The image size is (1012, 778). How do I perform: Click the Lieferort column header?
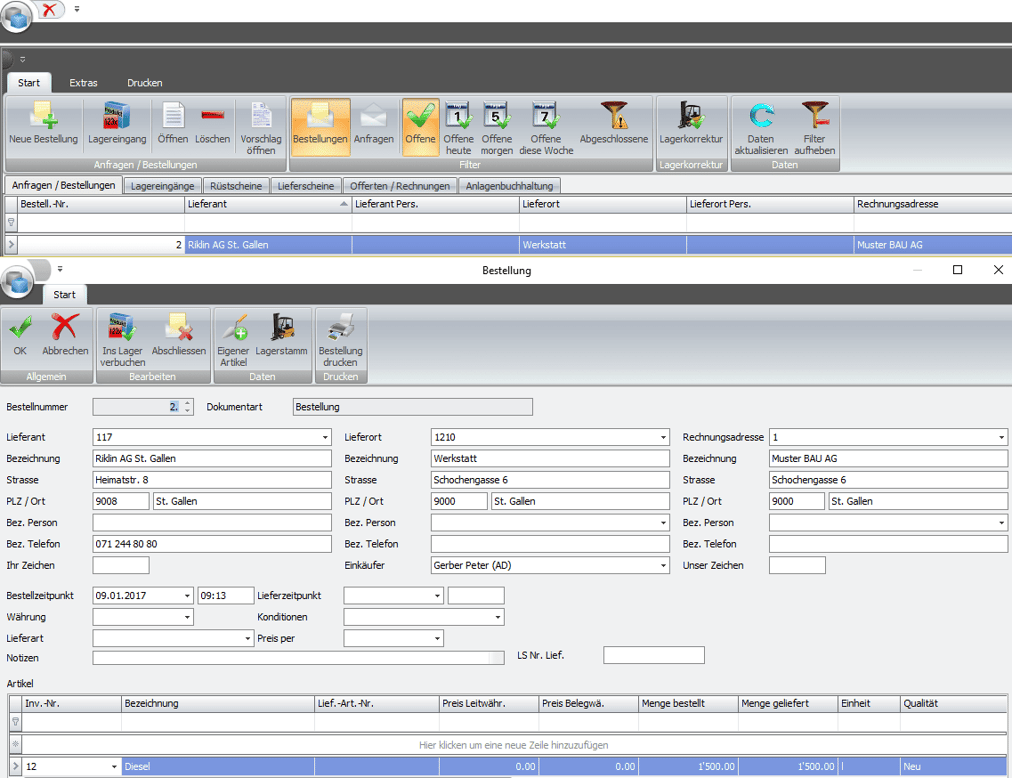[602, 204]
